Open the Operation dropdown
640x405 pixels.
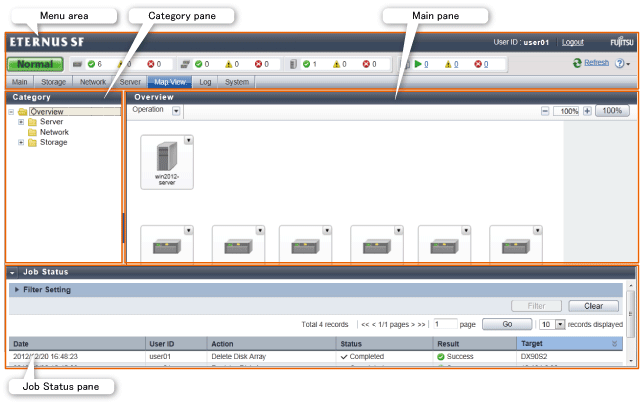pos(176,111)
